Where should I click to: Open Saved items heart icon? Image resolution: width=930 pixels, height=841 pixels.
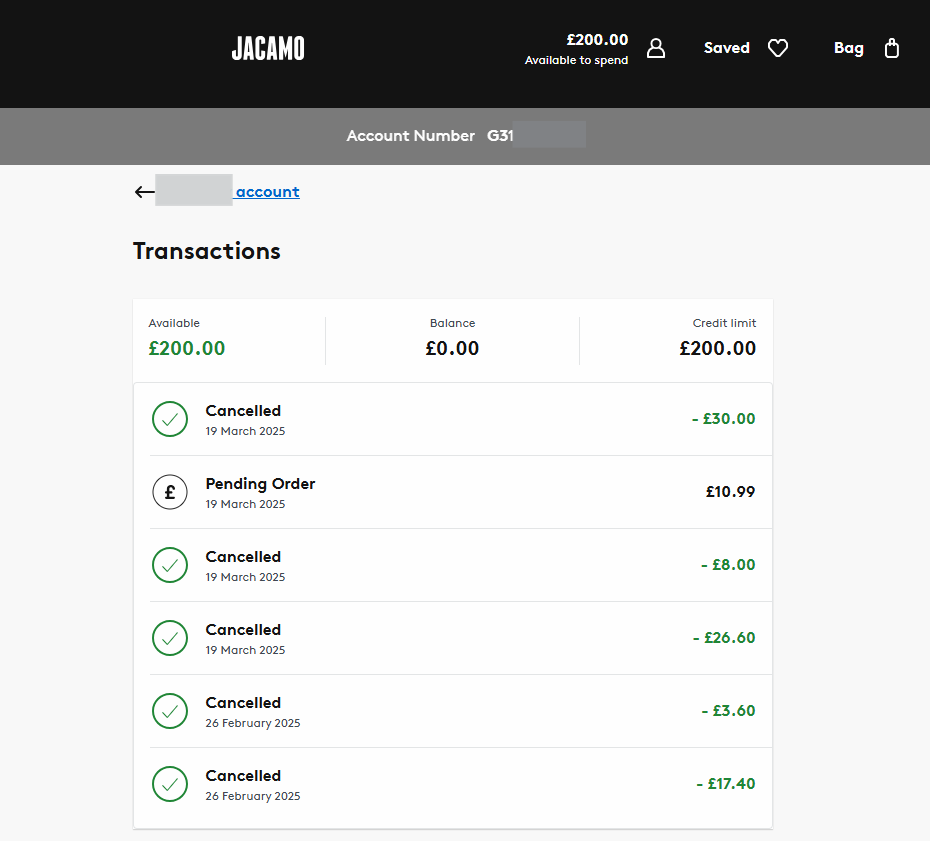point(778,48)
